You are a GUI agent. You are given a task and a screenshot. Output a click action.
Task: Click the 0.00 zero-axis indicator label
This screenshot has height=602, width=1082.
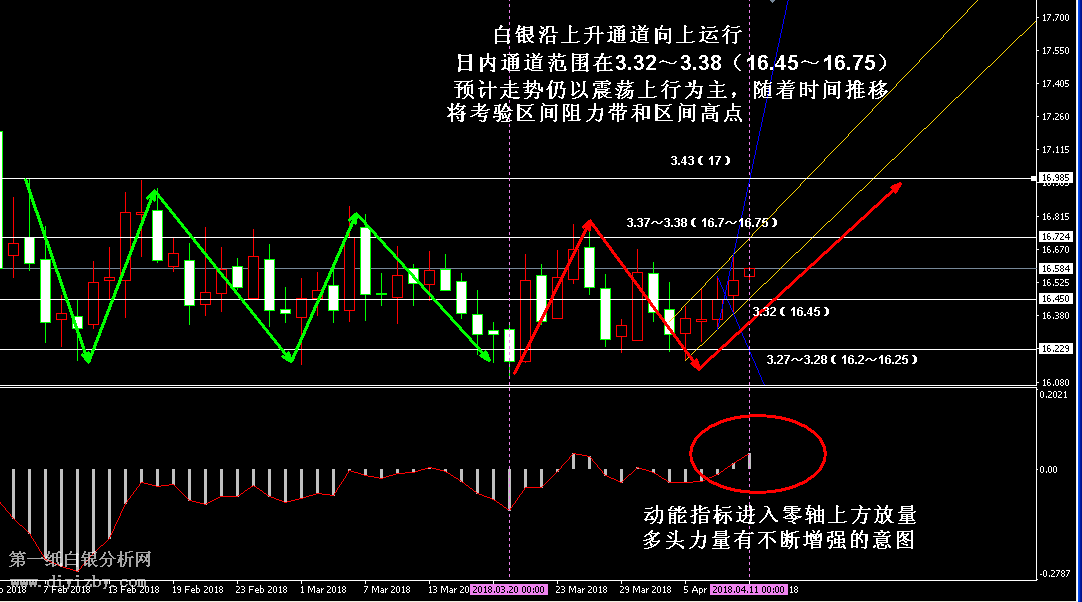point(1048,469)
